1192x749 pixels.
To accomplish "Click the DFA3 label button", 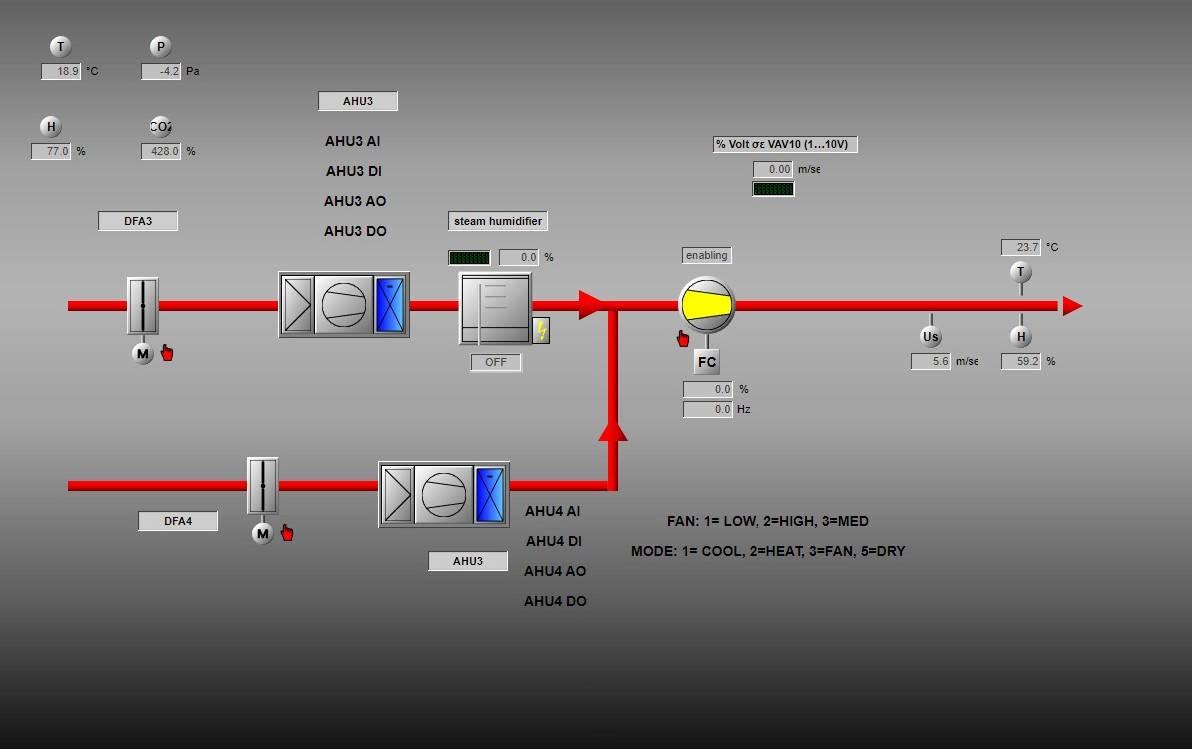I will pyautogui.click(x=138, y=221).
